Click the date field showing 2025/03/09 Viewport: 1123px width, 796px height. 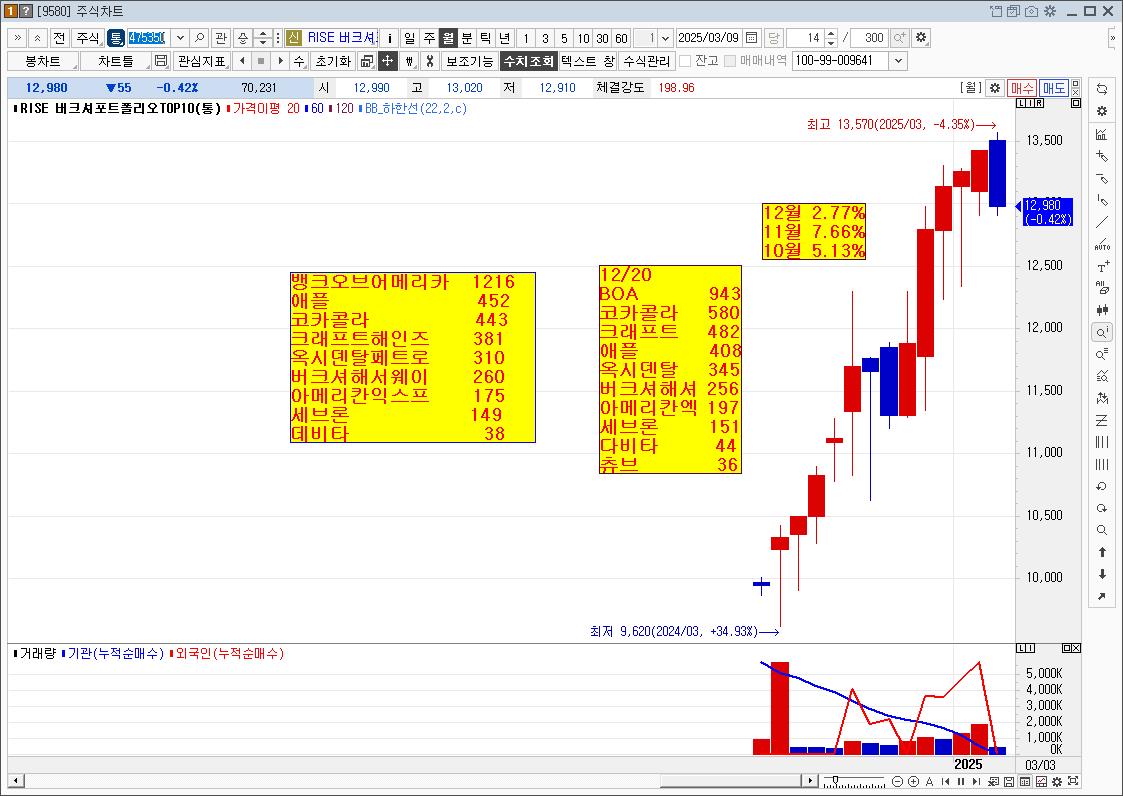708,38
